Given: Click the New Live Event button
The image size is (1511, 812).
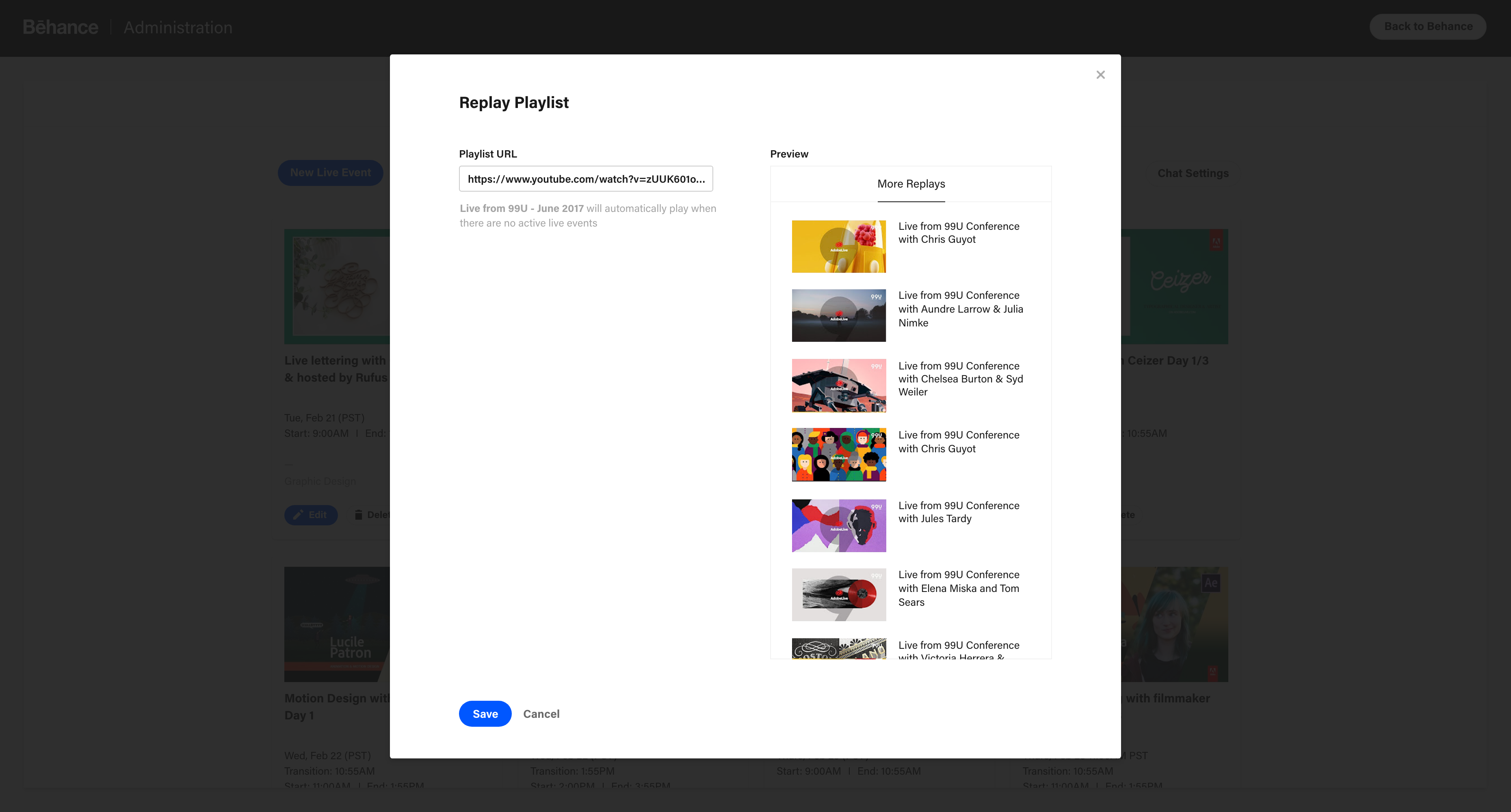Looking at the screenshot, I should coord(330,173).
